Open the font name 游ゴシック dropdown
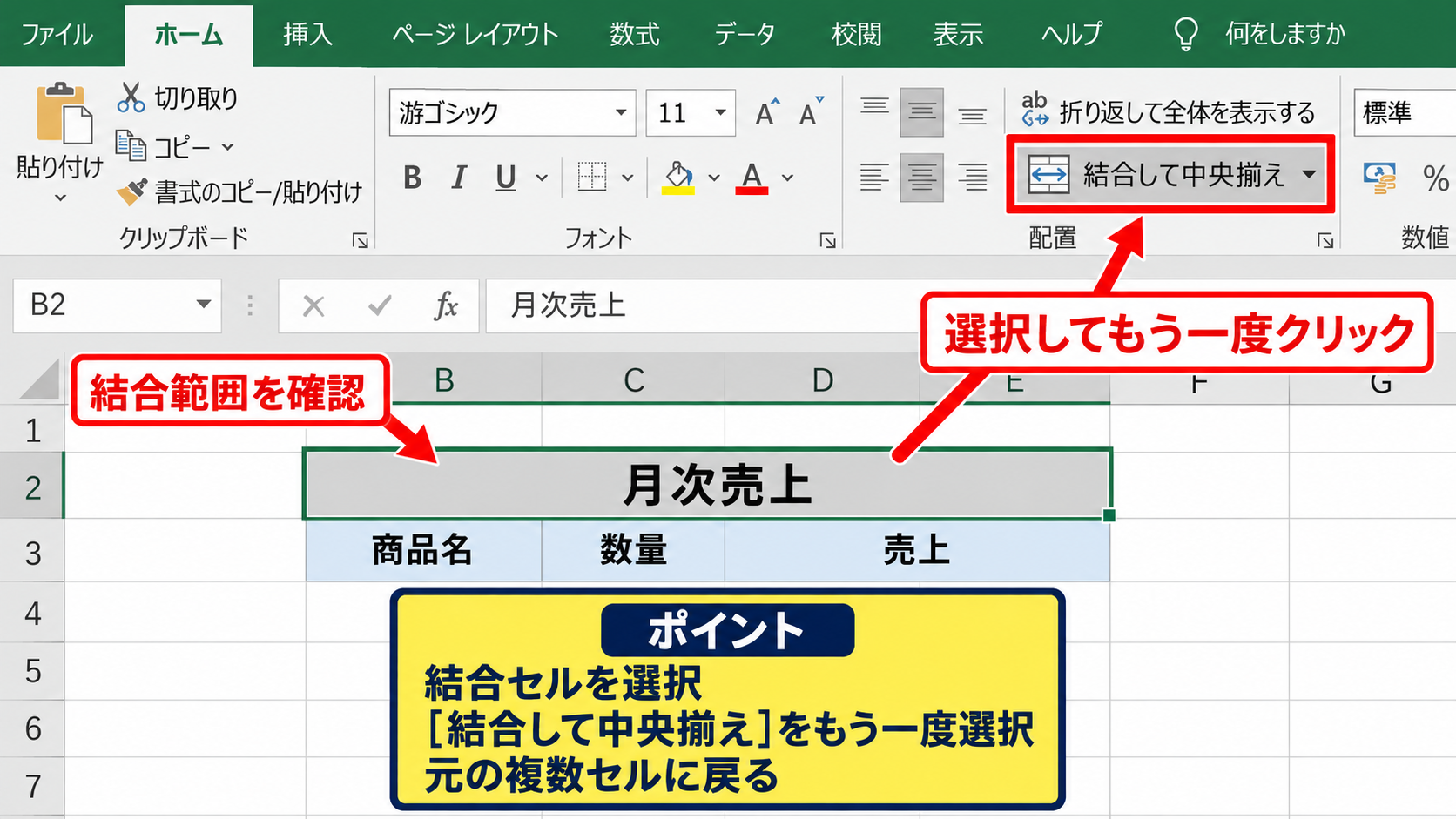 [x=621, y=112]
